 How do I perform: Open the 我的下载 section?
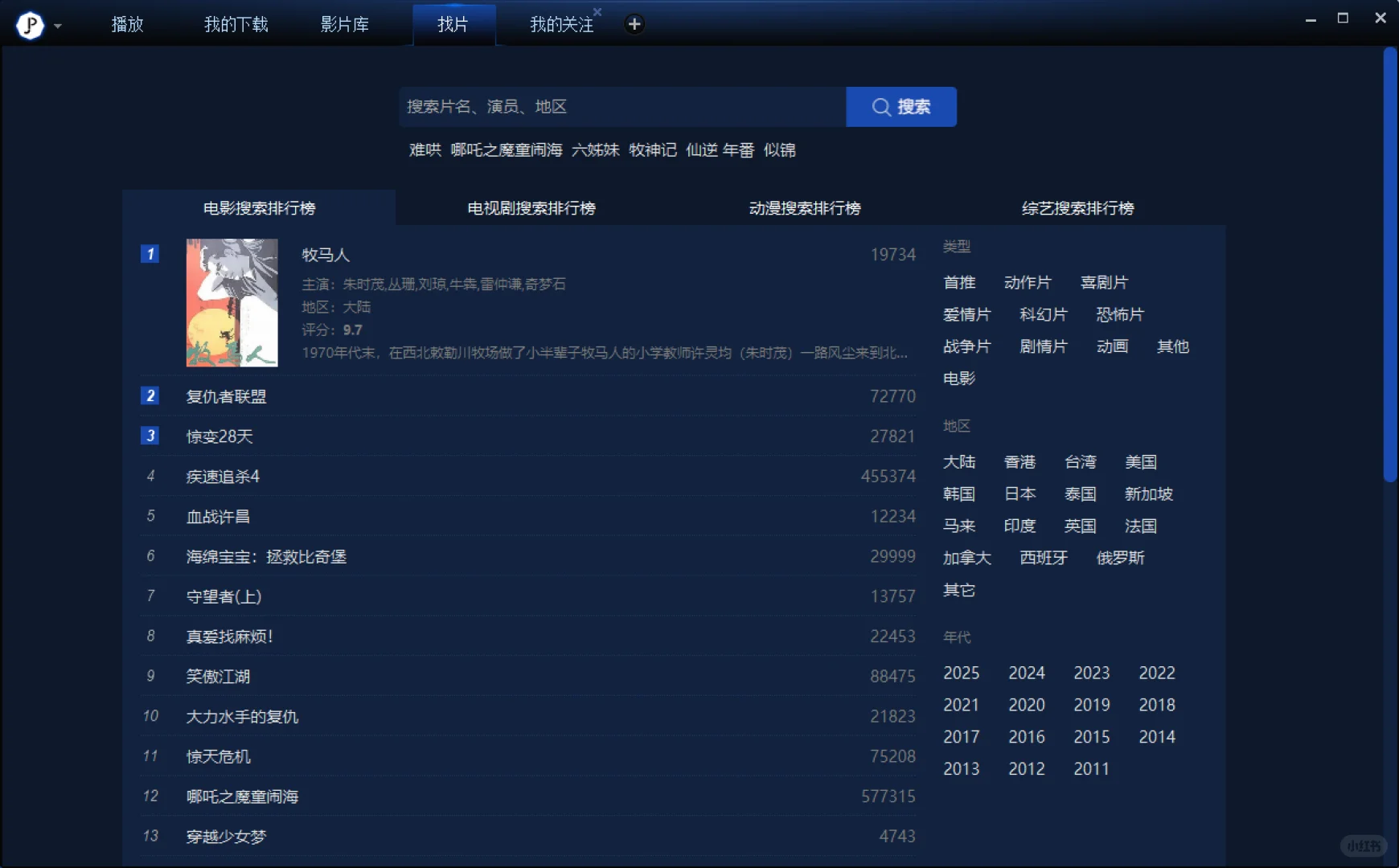pos(236,23)
